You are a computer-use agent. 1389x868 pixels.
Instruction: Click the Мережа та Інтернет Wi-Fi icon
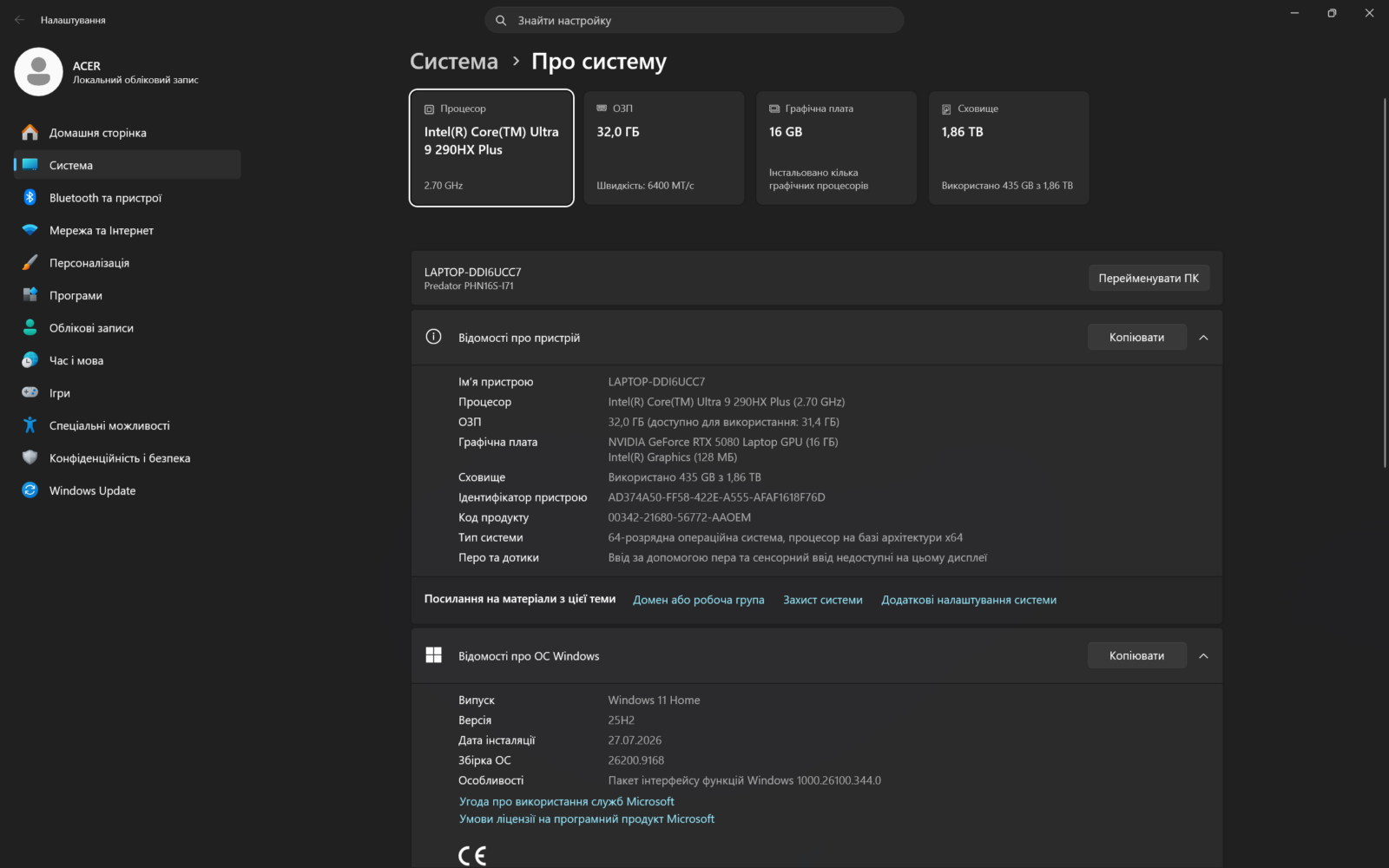coord(30,230)
